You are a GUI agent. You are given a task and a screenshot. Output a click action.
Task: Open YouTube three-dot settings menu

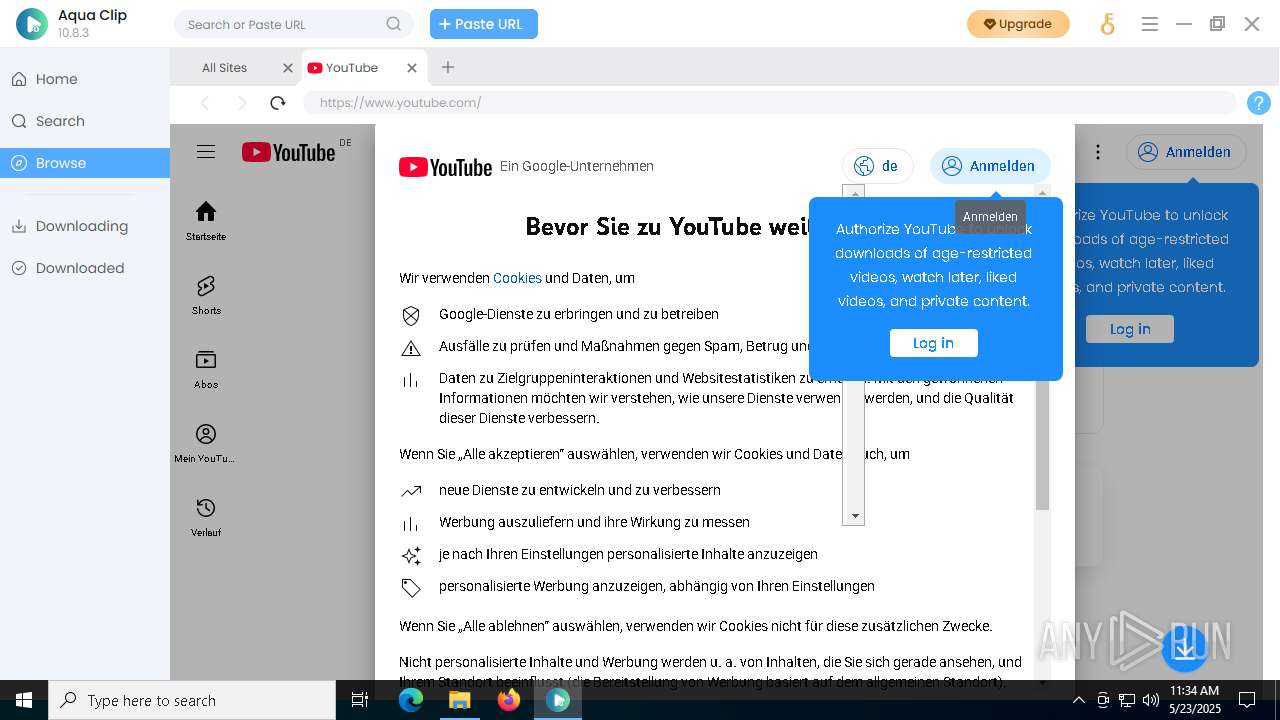[x=1098, y=152]
